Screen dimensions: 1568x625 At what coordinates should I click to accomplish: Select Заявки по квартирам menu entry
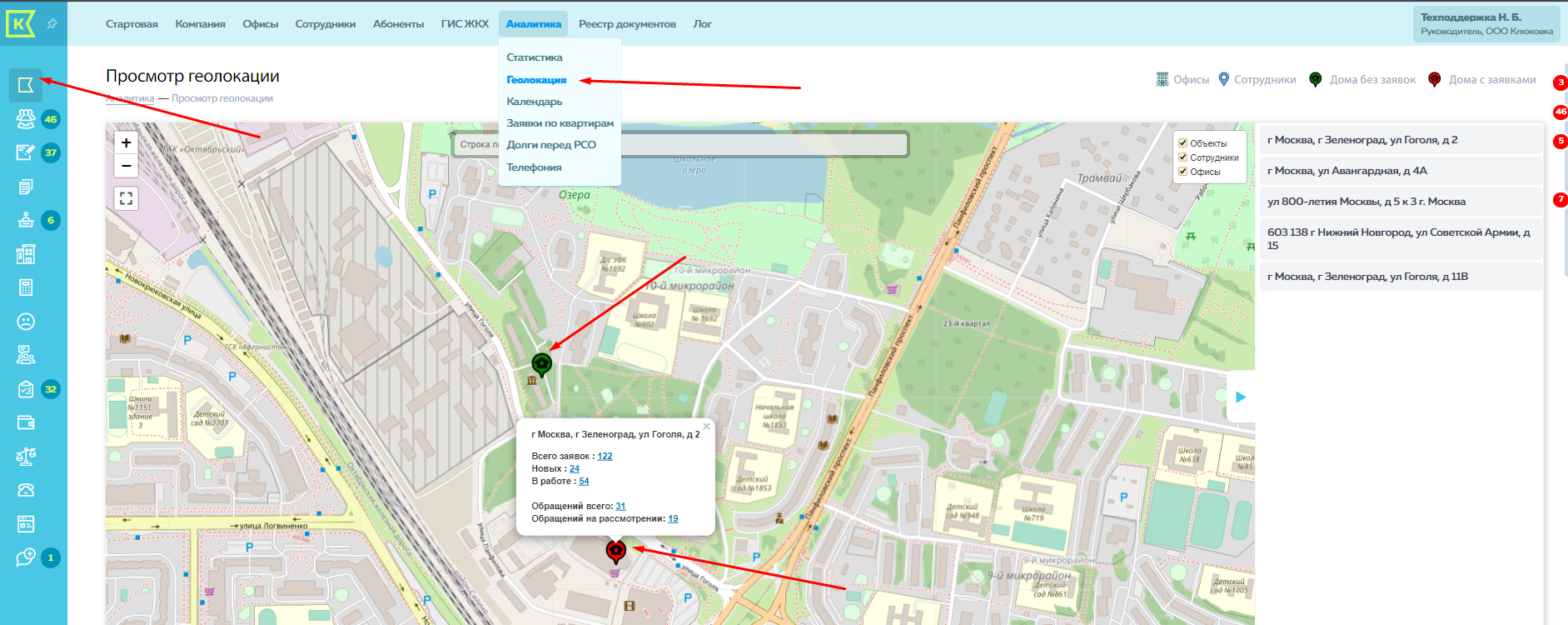coord(560,123)
